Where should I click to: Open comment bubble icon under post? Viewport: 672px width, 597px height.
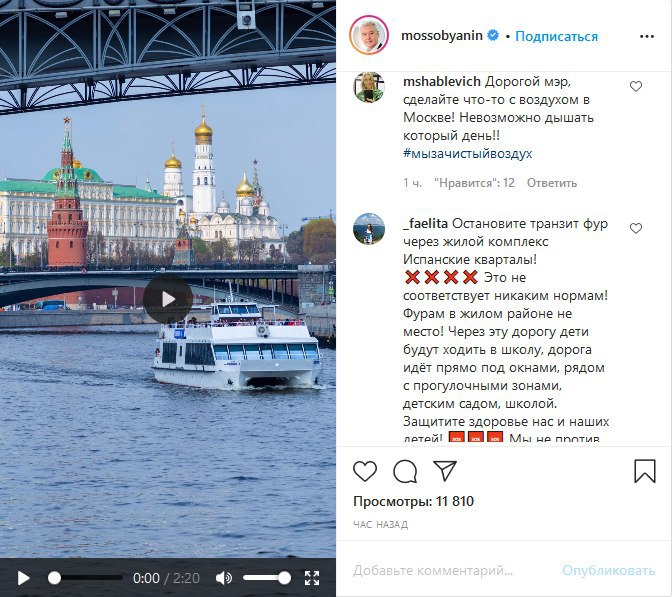coord(405,471)
